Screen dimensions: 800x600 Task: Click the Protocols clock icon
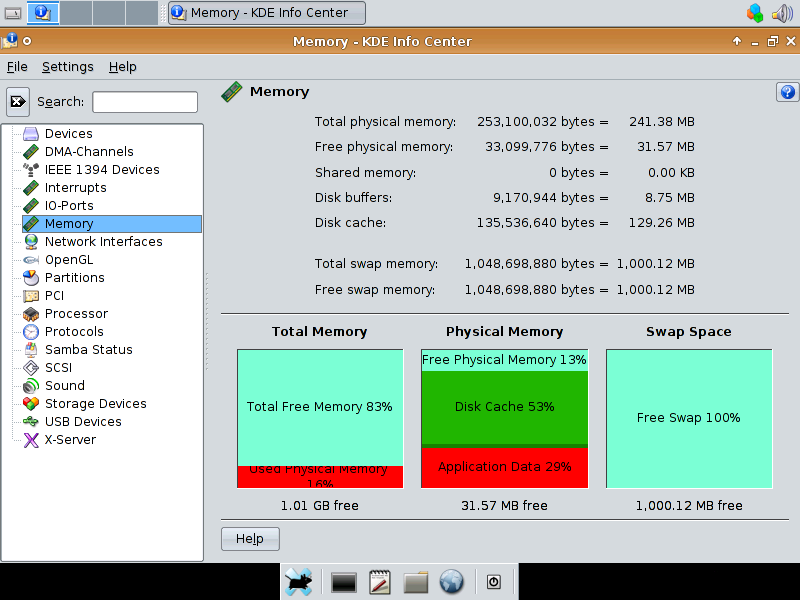coord(31,332)
